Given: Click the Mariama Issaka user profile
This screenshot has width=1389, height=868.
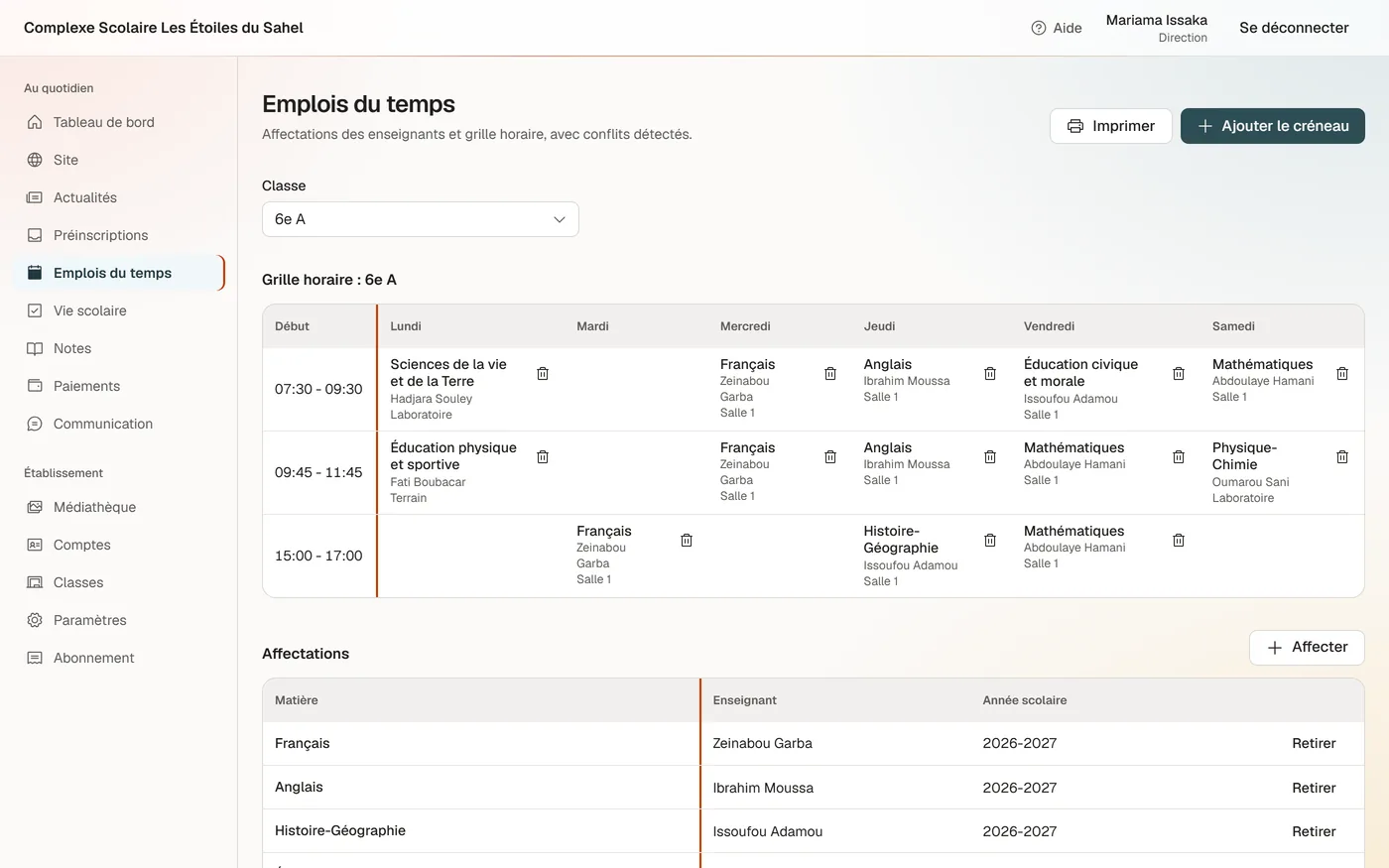Looking at the screenshot, I should [x=1157, y=28].
